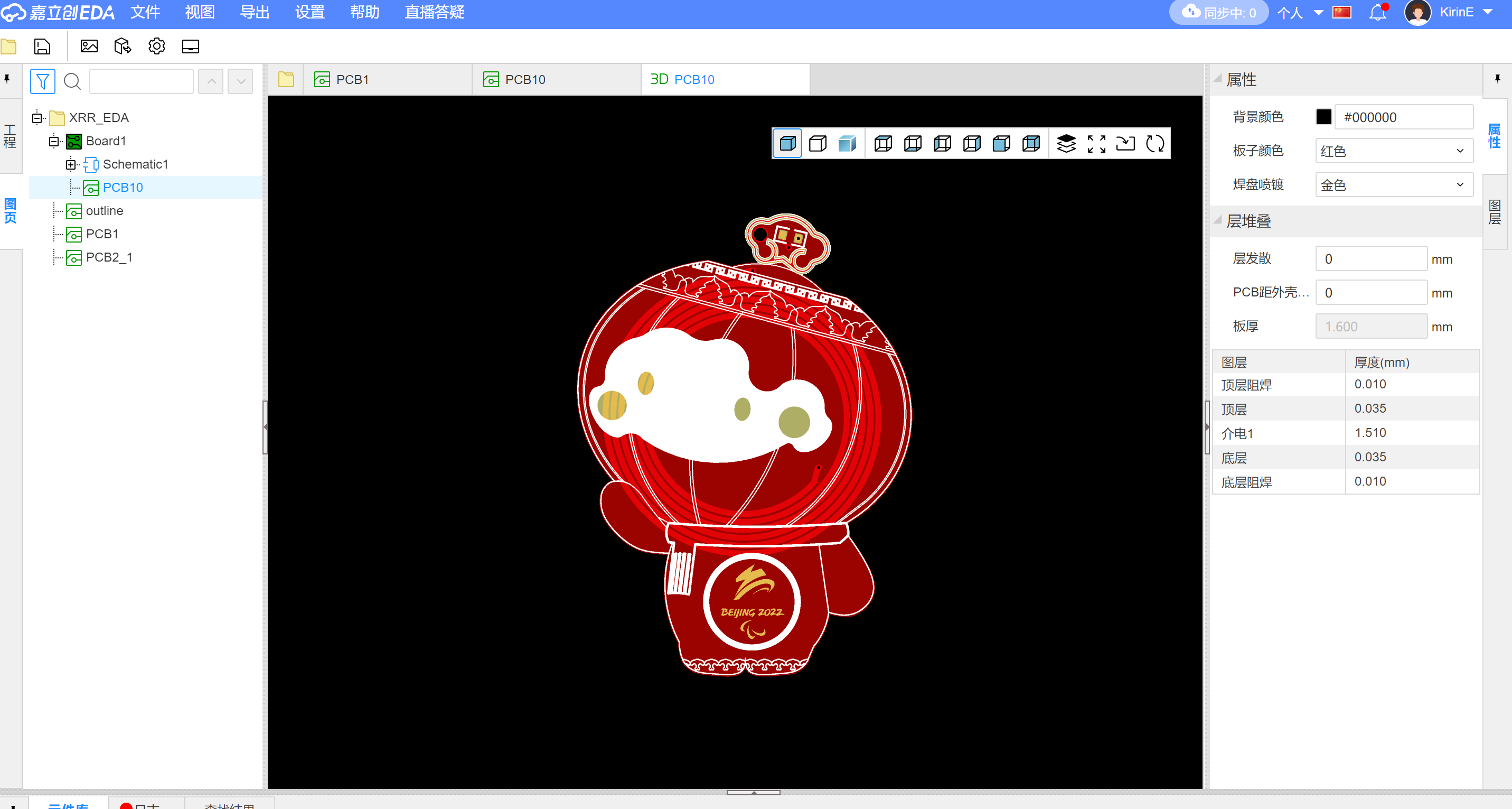Show front view with the front-face cube icon
This screenshot has width=1512, height=809.
click(1001, 143)
